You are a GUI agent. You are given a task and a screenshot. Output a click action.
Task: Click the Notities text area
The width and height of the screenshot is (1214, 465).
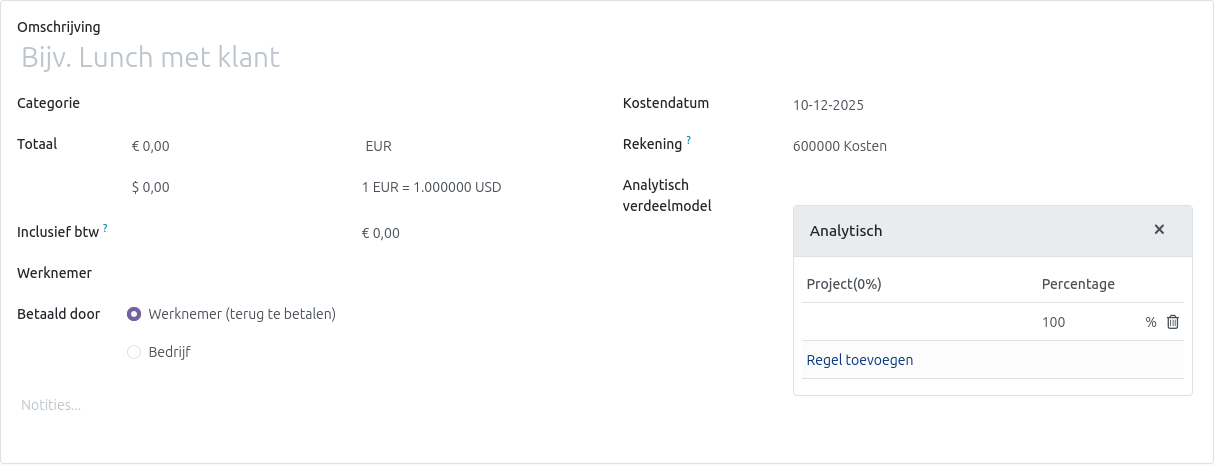[x=300, y=405]
